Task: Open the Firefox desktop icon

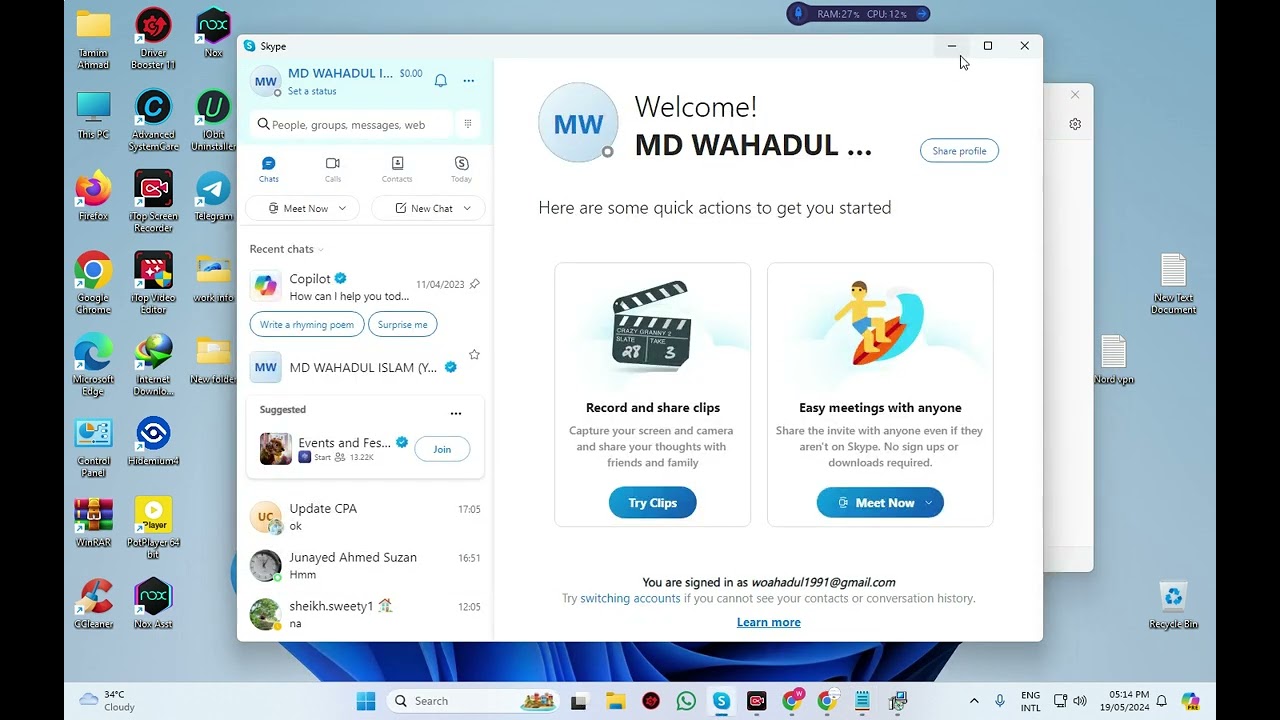Action: pos(93,195)
